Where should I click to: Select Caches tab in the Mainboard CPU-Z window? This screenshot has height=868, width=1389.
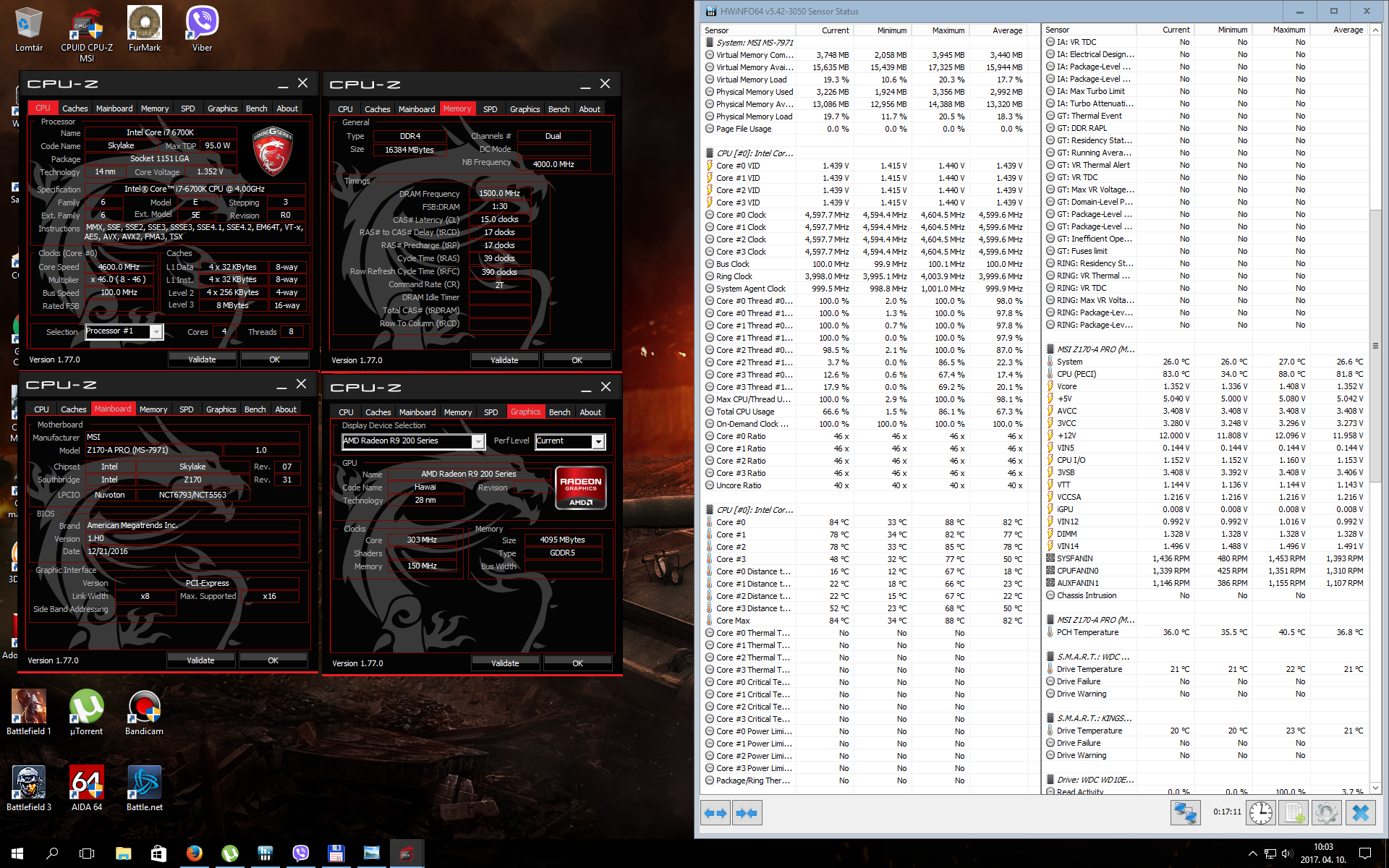[74, 409]
